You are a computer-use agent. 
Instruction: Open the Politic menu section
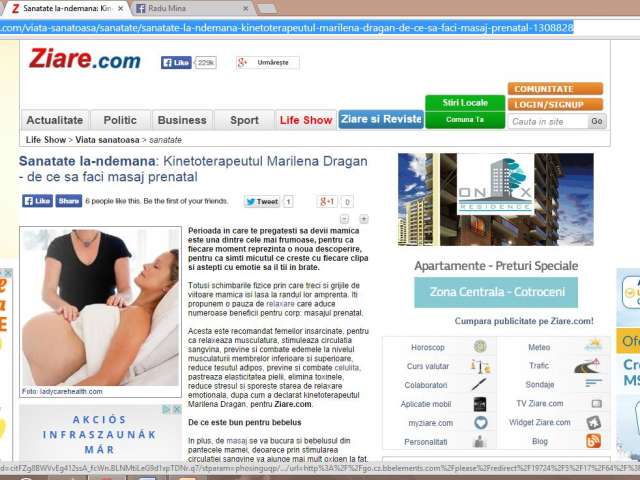pos(120,120)
